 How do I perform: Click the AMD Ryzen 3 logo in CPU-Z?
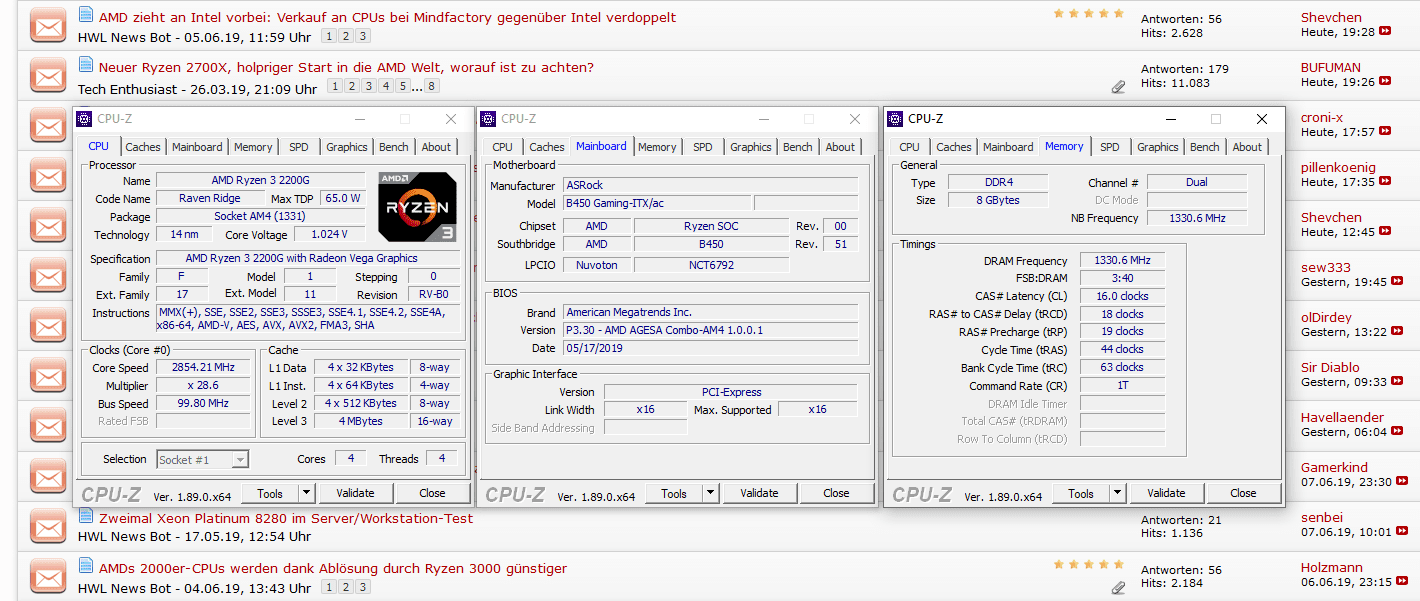tap(418, 207)
